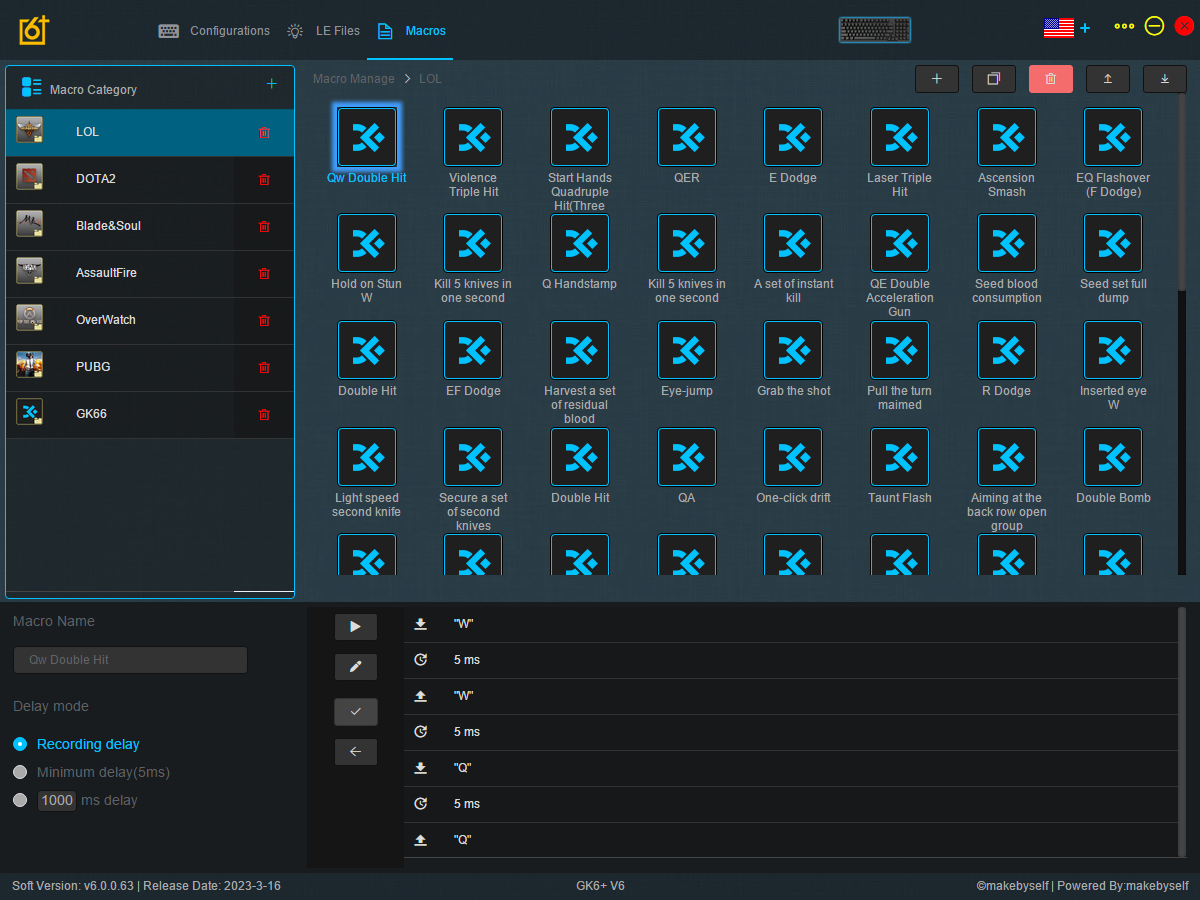The height and width of the screenshot is (900, 1200).
Task: Add a new macro in the toolbar
Action: [937, 79]
